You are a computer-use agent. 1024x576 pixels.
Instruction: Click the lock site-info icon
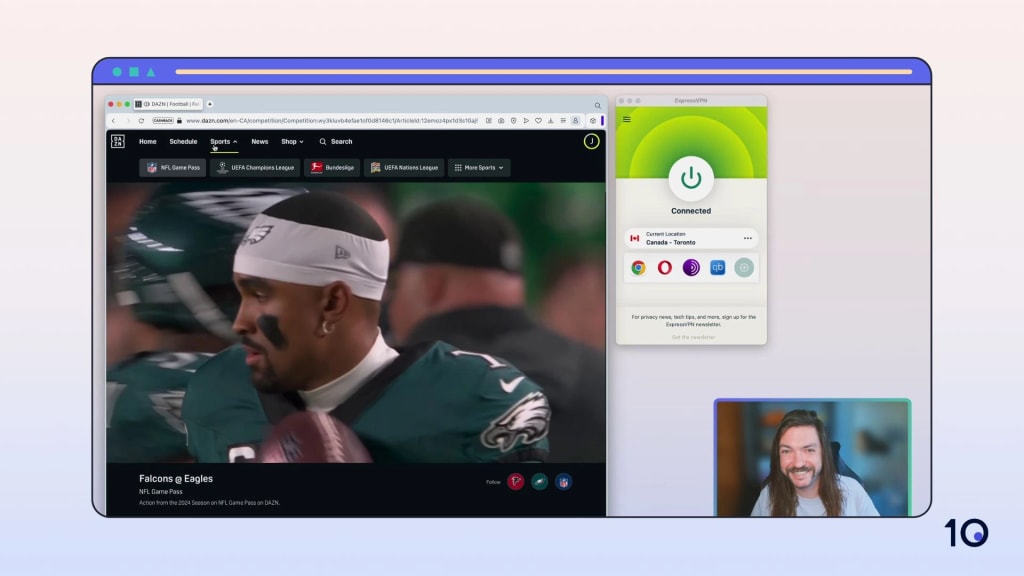[180, 121]
